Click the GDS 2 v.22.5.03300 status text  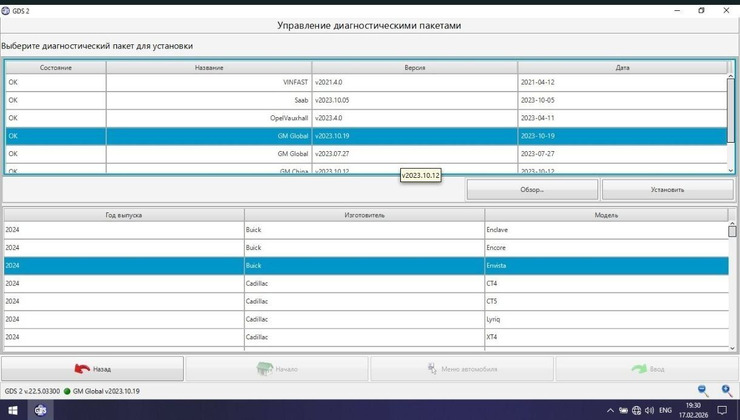pos(32,391)
